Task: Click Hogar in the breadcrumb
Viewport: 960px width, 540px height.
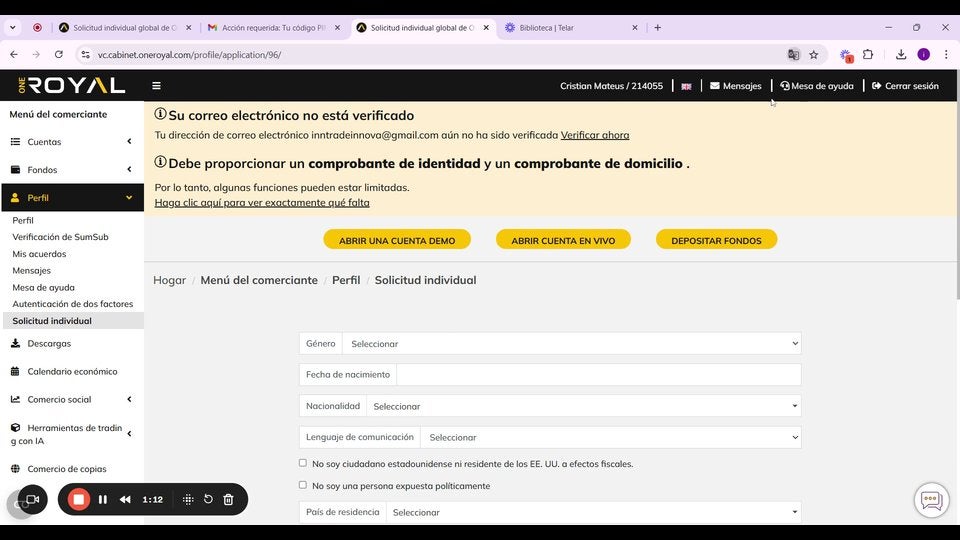Action: [x=170, y=280]
